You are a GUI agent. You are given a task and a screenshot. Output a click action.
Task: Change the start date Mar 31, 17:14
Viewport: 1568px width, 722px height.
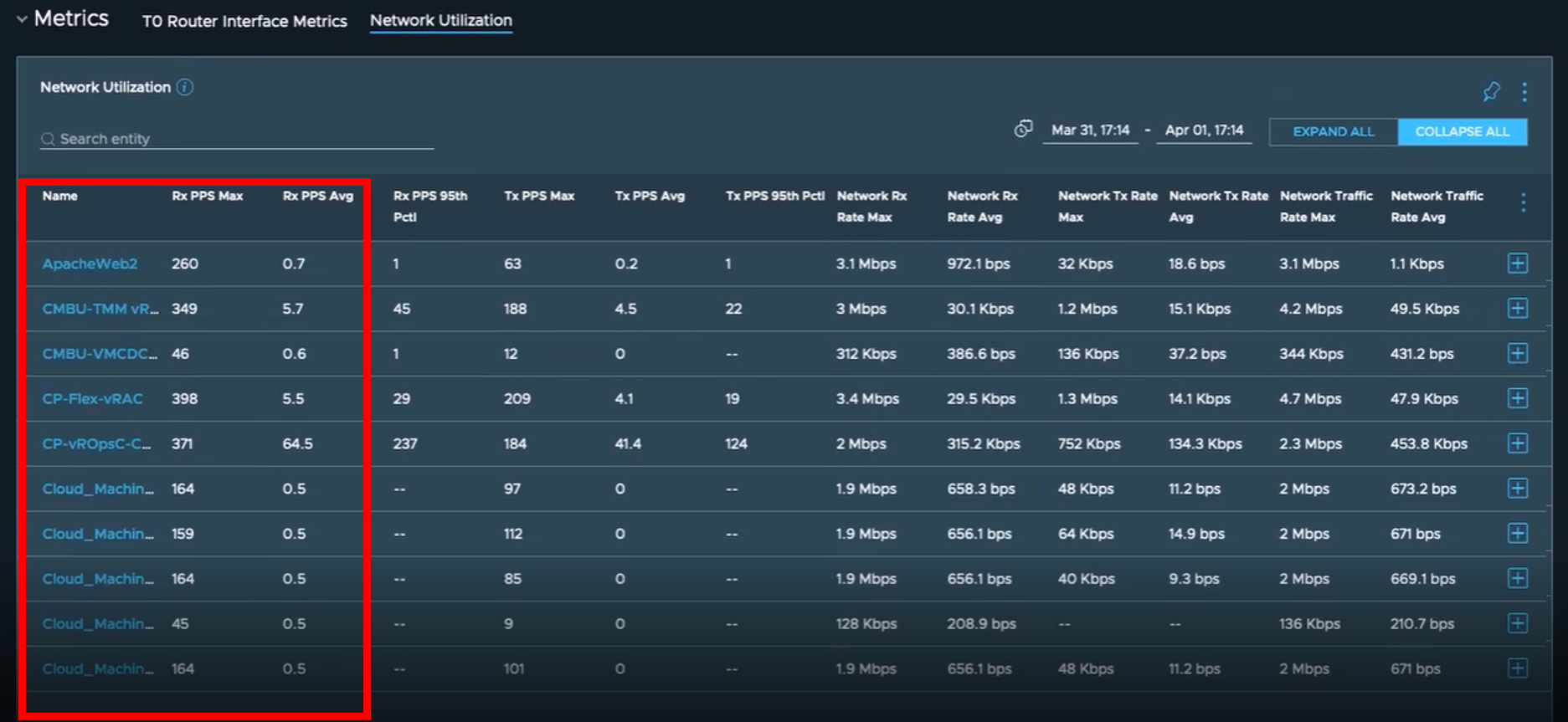pos(1090,131)
